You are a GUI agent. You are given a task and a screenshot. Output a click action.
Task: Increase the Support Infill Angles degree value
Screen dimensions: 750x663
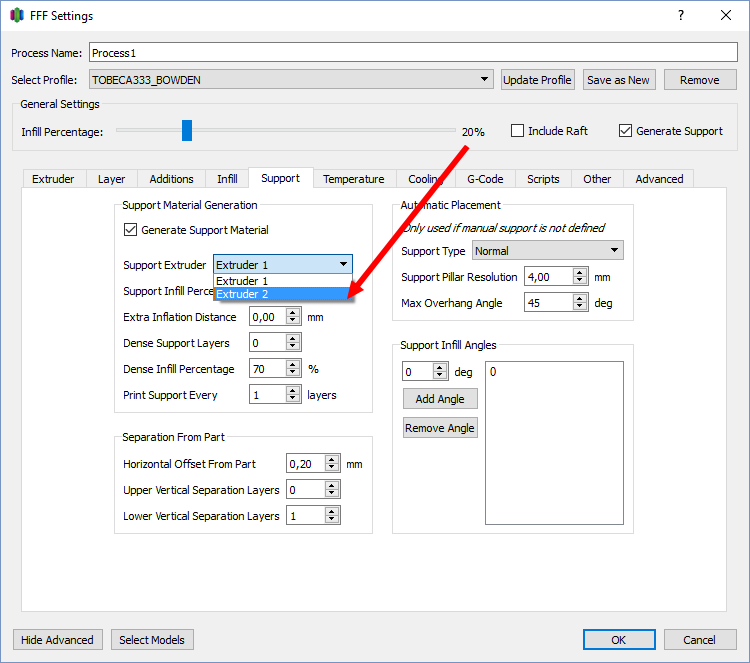(440, 367)
